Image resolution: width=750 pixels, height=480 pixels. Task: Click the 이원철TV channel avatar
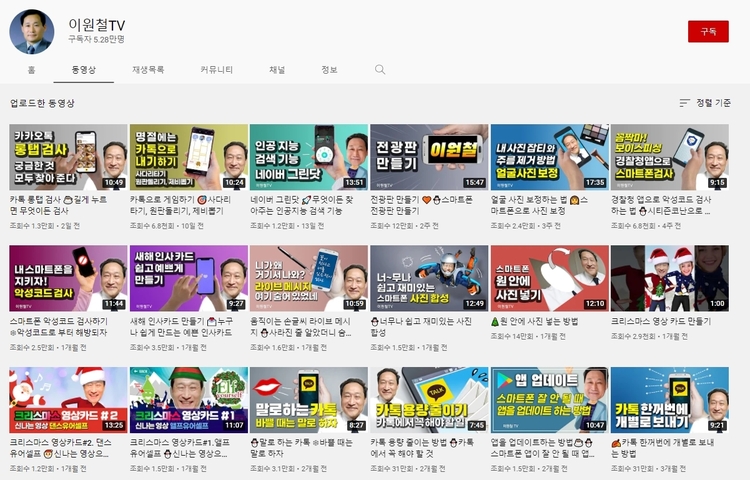pyautogui.click(x=32, y=32)
